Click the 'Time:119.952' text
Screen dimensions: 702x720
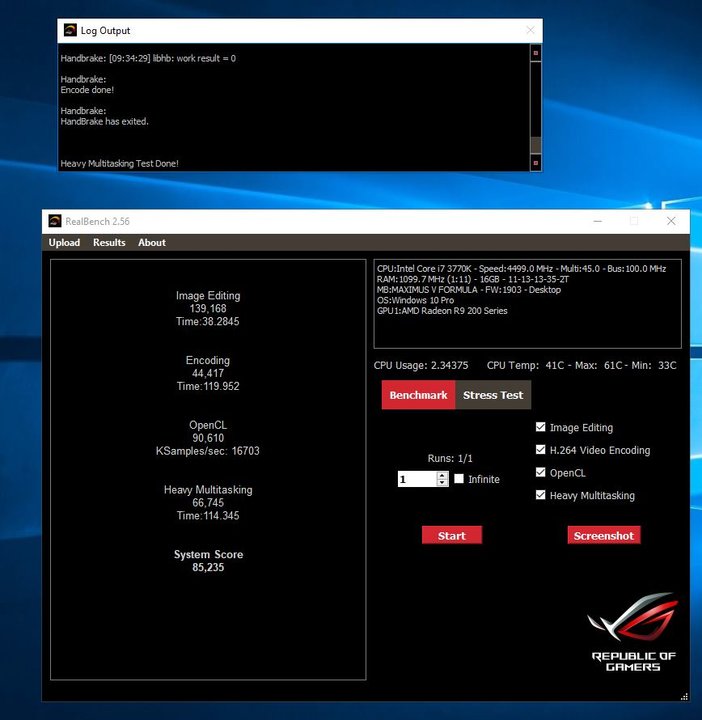(x=208, y=386)
